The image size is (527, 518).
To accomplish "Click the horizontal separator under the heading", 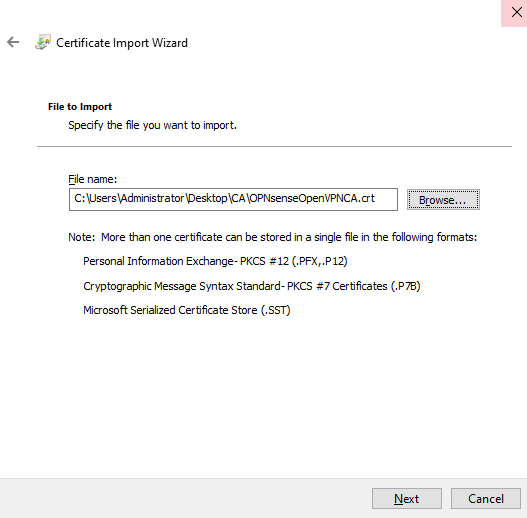I will (274, 147).
